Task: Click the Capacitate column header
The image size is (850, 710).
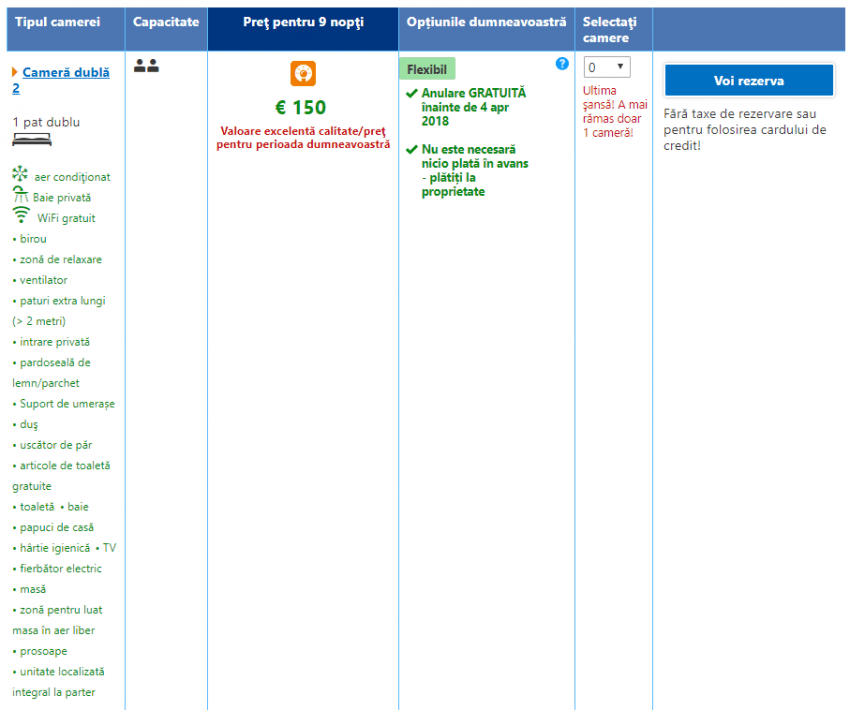Action: click(166, 22)
